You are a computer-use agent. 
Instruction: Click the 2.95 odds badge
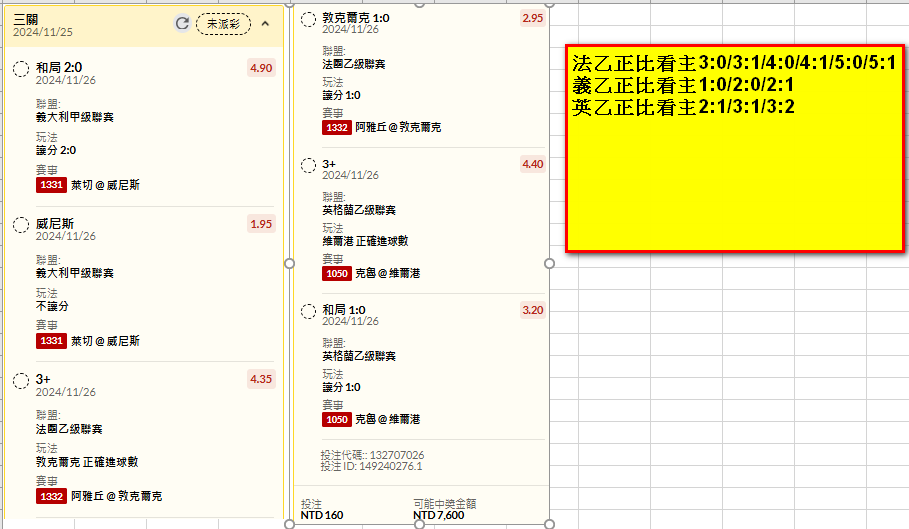pyautogui.click(x=533, y=18)
